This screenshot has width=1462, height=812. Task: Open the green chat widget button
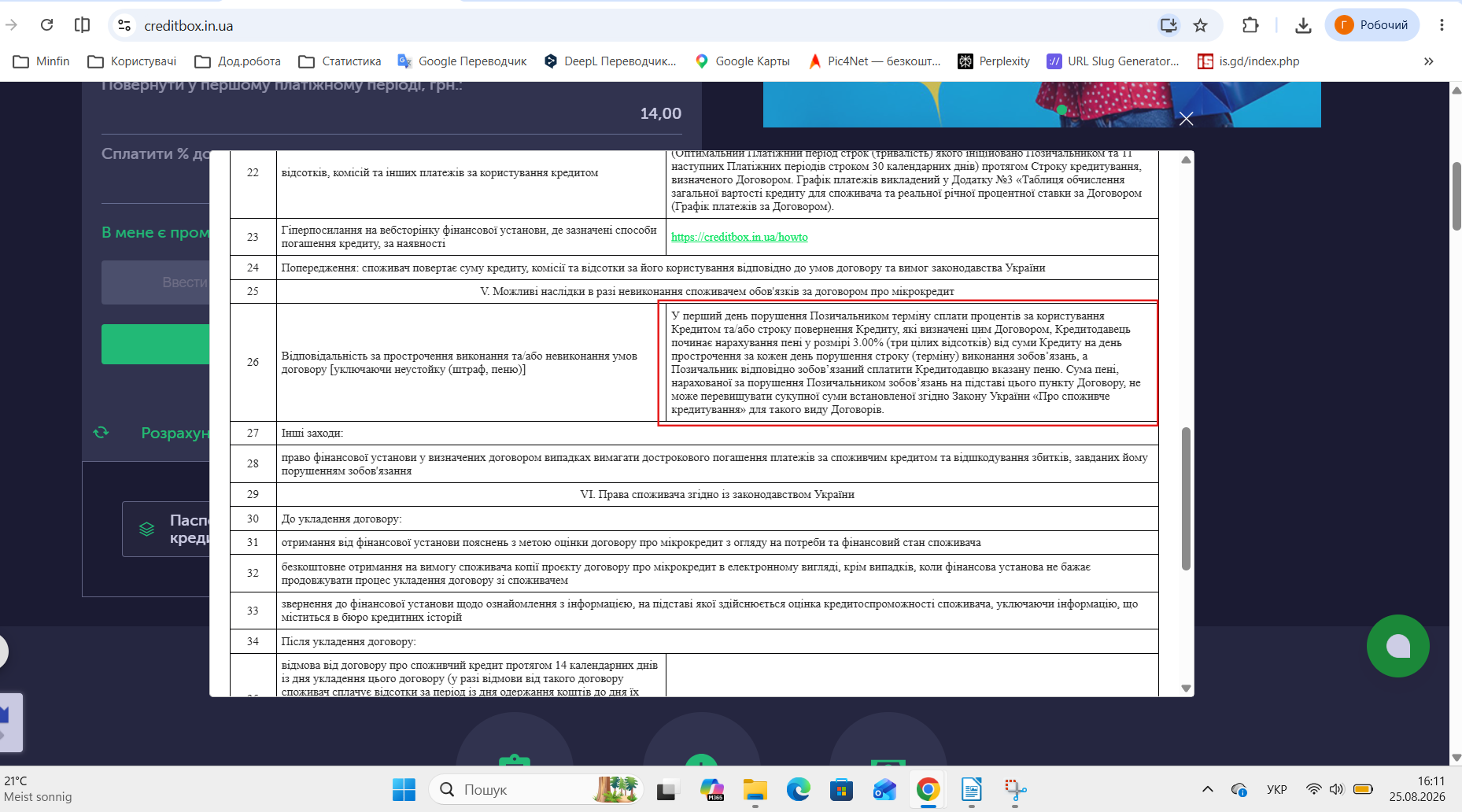[x=1398, y=646]
